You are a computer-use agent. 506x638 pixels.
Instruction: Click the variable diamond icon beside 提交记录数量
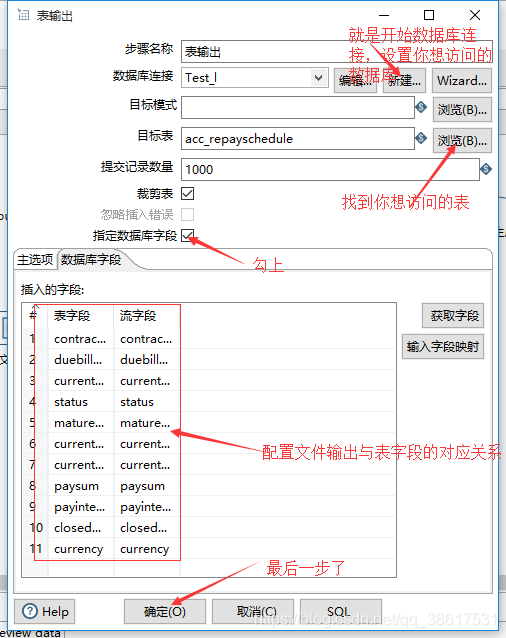[486, 169]
